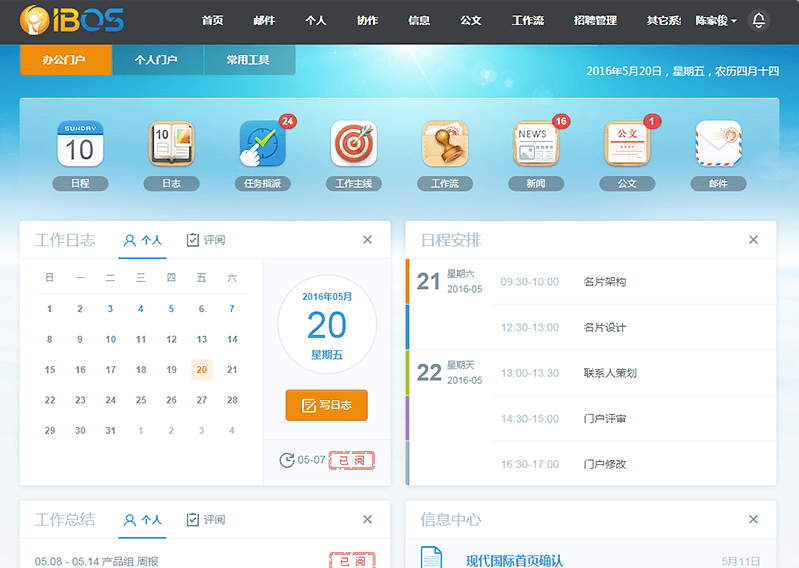Click the red 1 badge on 公文

[652, 121]
